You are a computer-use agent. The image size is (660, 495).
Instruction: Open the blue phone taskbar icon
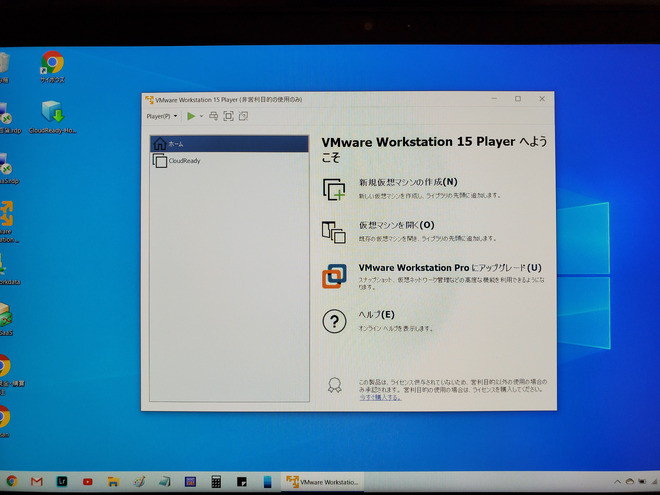click(x=267, y=482)
